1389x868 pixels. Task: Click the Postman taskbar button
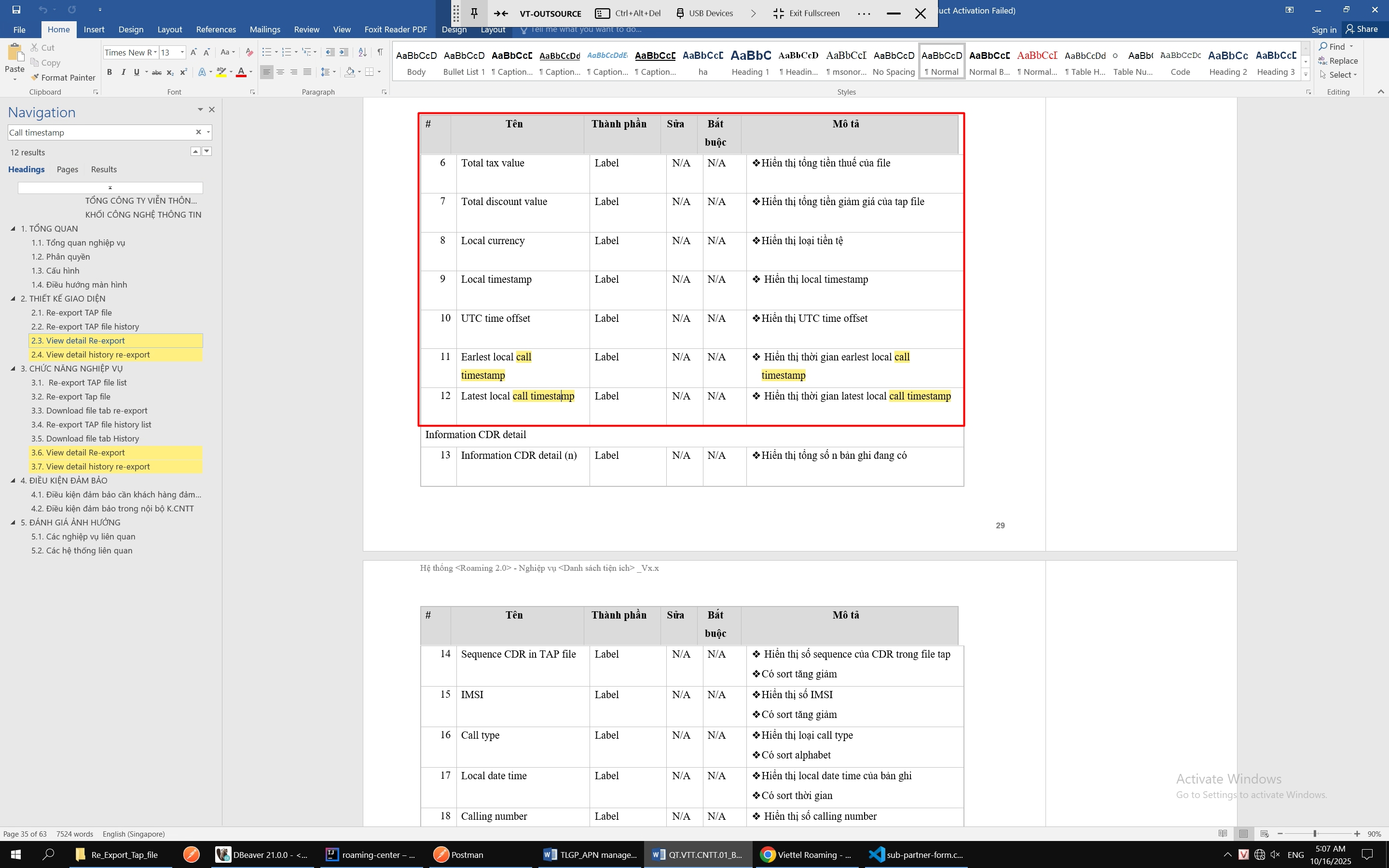pyautogui.click(x=459, y=854)
